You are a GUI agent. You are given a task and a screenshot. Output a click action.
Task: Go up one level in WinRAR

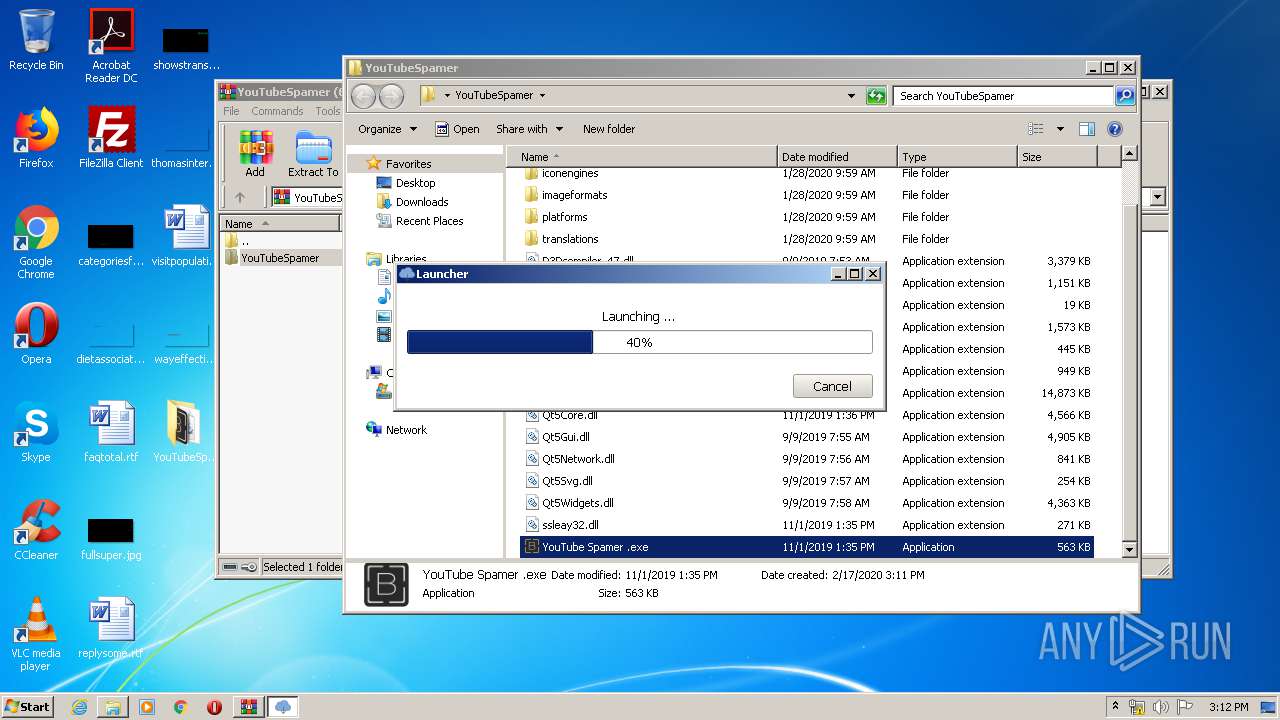tap(240, 197)
